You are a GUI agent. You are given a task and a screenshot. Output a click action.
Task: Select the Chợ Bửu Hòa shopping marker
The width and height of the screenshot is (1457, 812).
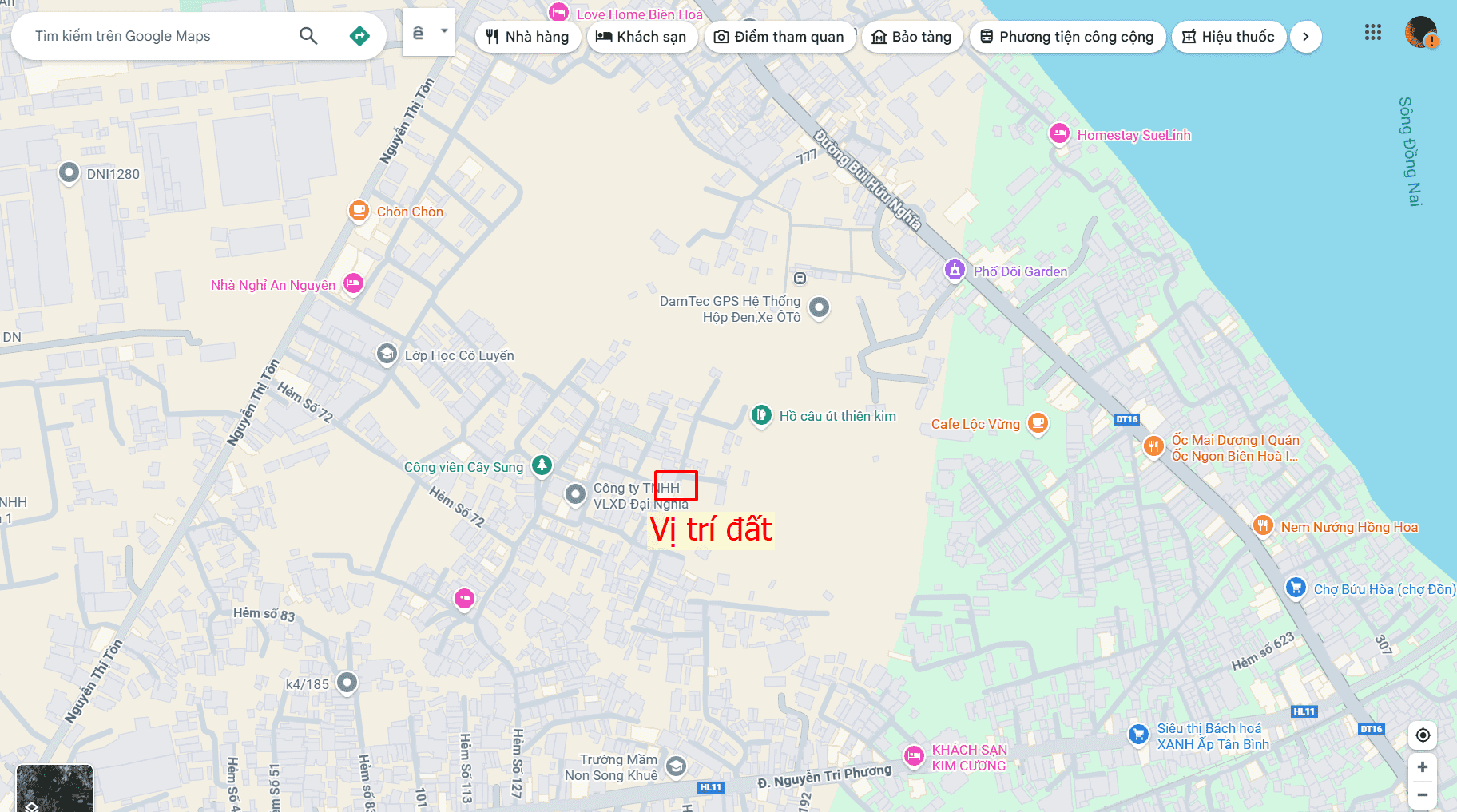(x=1296, y=588)
